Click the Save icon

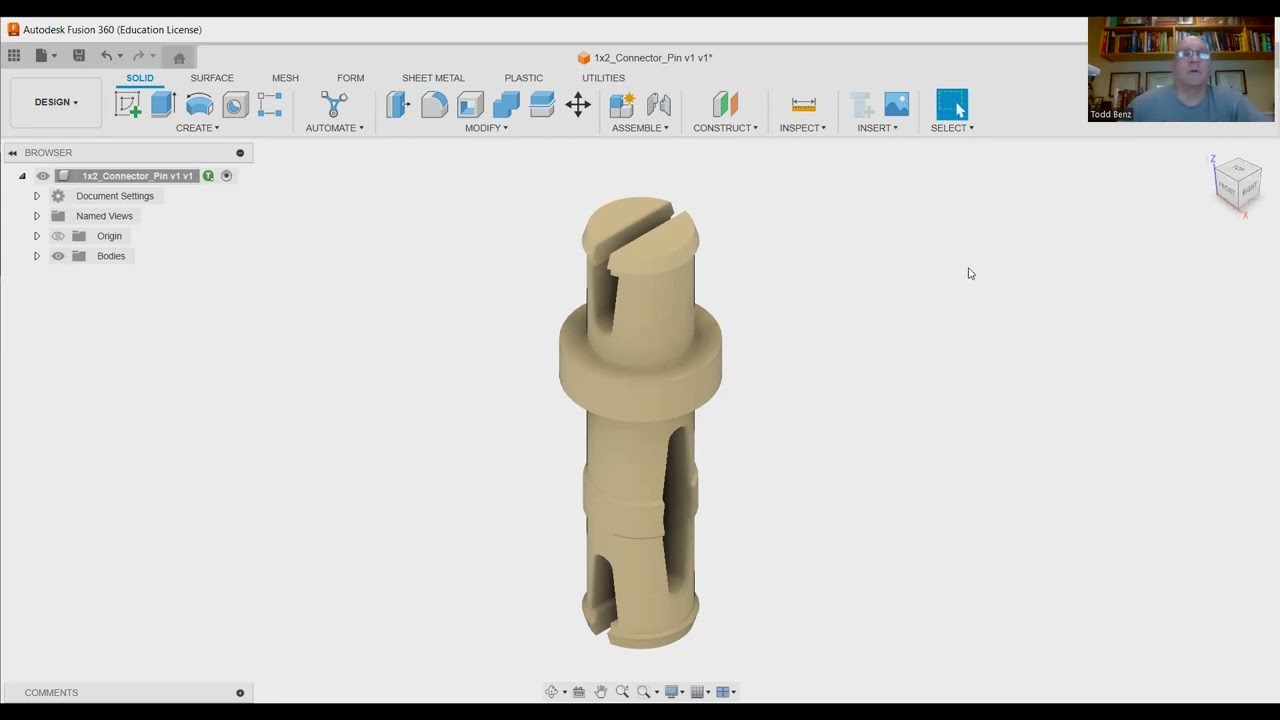pos(79,56)
